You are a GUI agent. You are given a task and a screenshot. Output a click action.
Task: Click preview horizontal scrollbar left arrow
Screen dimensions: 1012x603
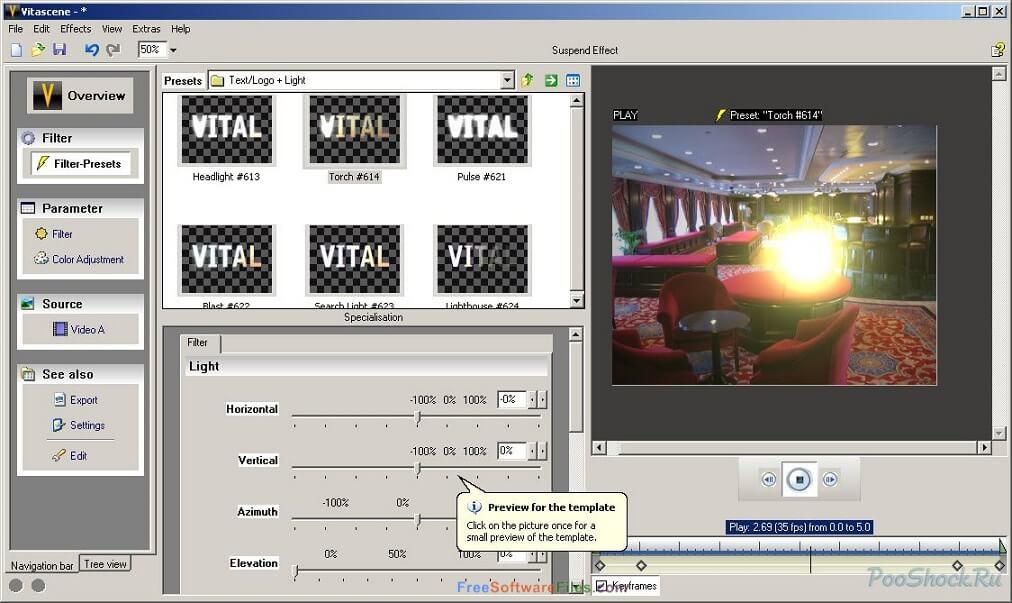click(599, 447)
